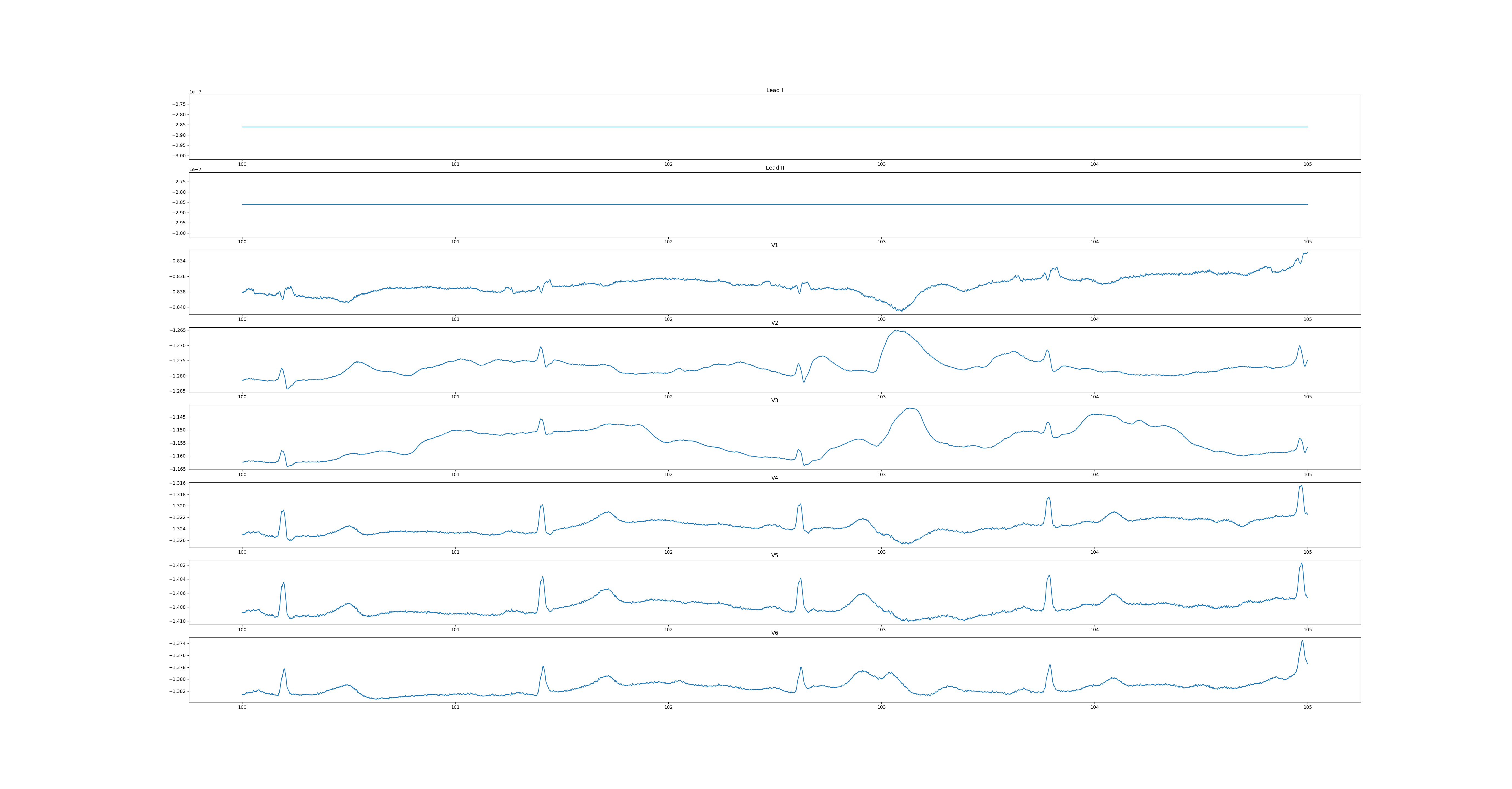Click the -0.840 y-axis label on V1

point(178,307)
